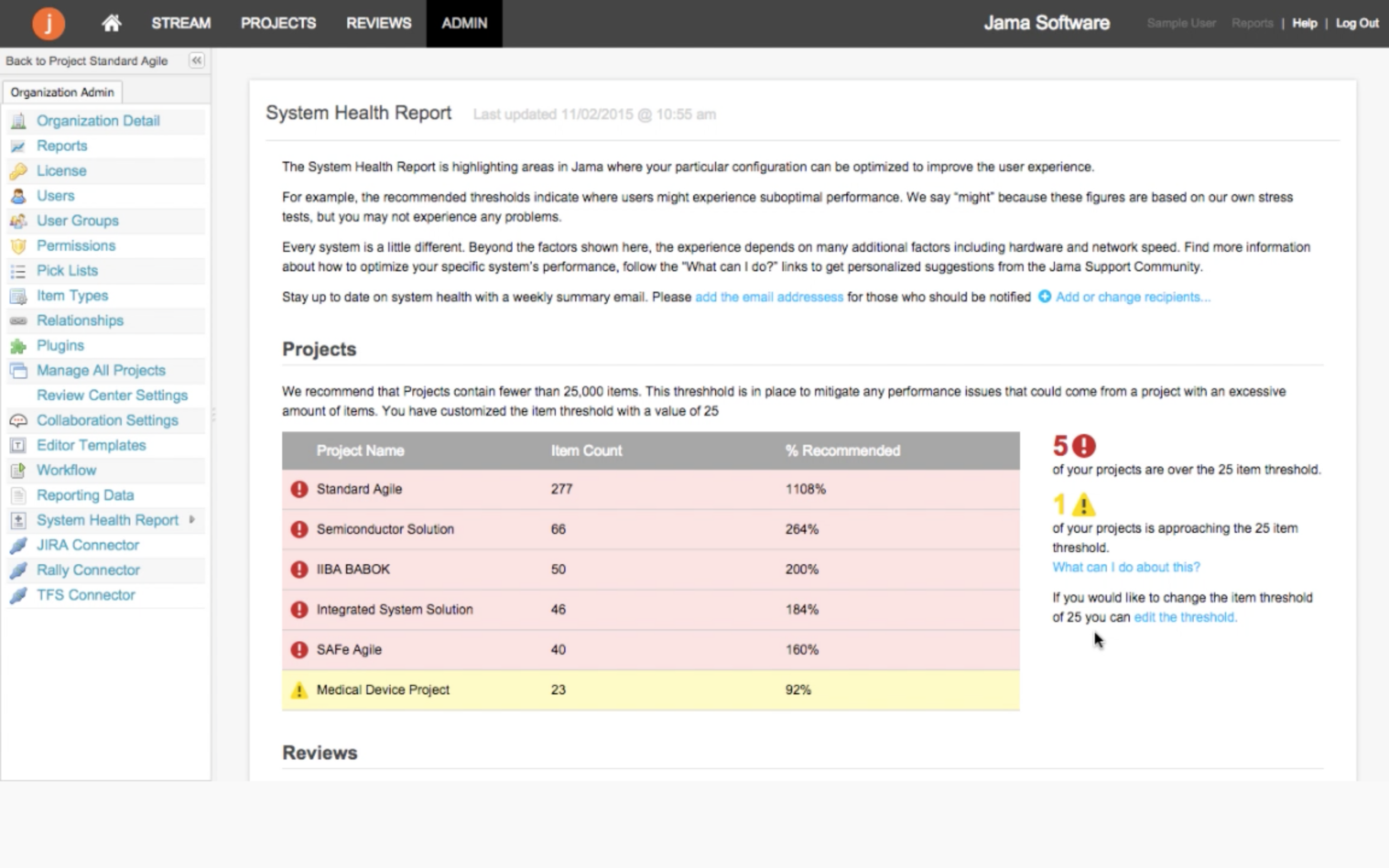Image resolution: width=1389 pixels, height=868 pixels.
Task: Click the large red alert icon beside 5
Action: tap(1084, 445)
